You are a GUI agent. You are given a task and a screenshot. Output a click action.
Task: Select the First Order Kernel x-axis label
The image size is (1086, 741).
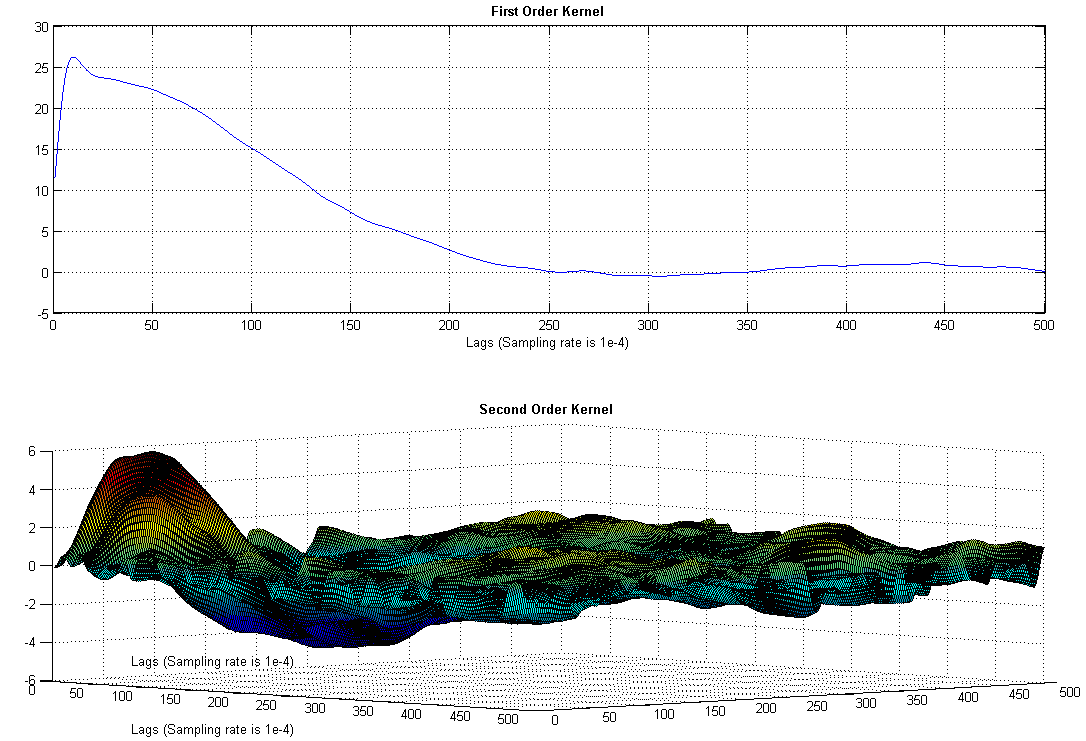click(547, 343)
